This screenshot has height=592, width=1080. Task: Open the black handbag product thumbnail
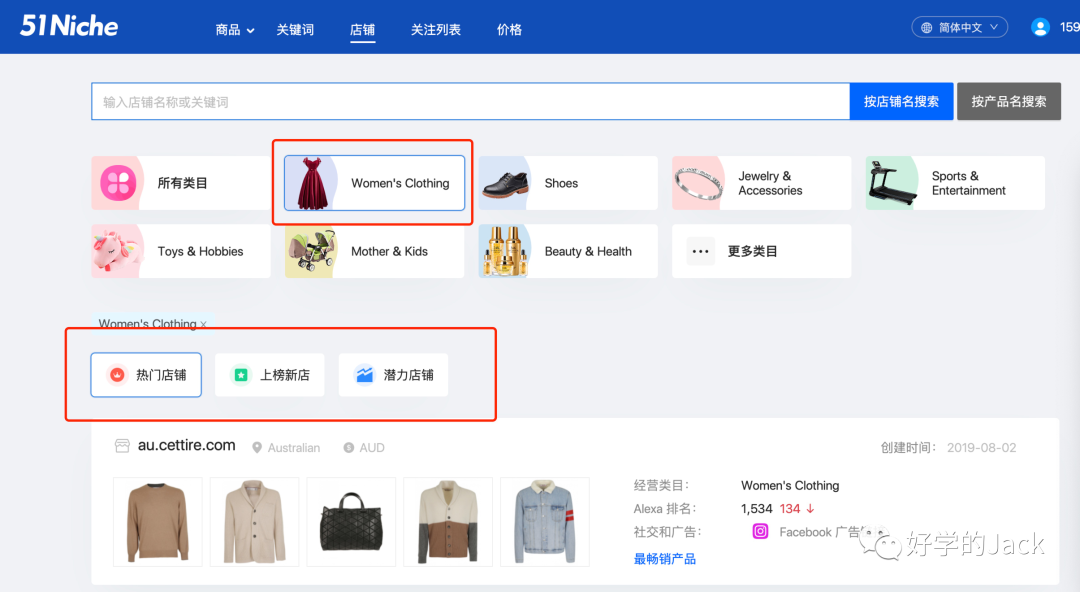pos(351,522)
